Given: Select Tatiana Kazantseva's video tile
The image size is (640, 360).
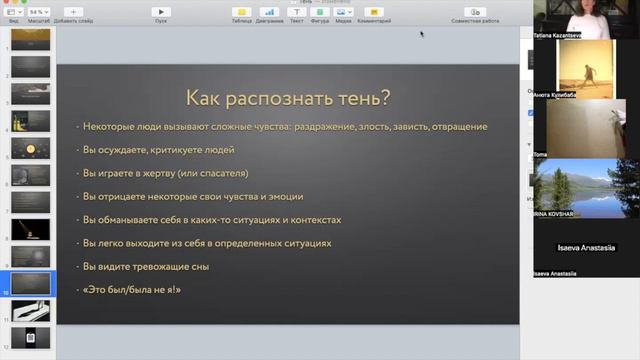Looking at the screenshot, I should pyautogui.click(x=587, y=20).
